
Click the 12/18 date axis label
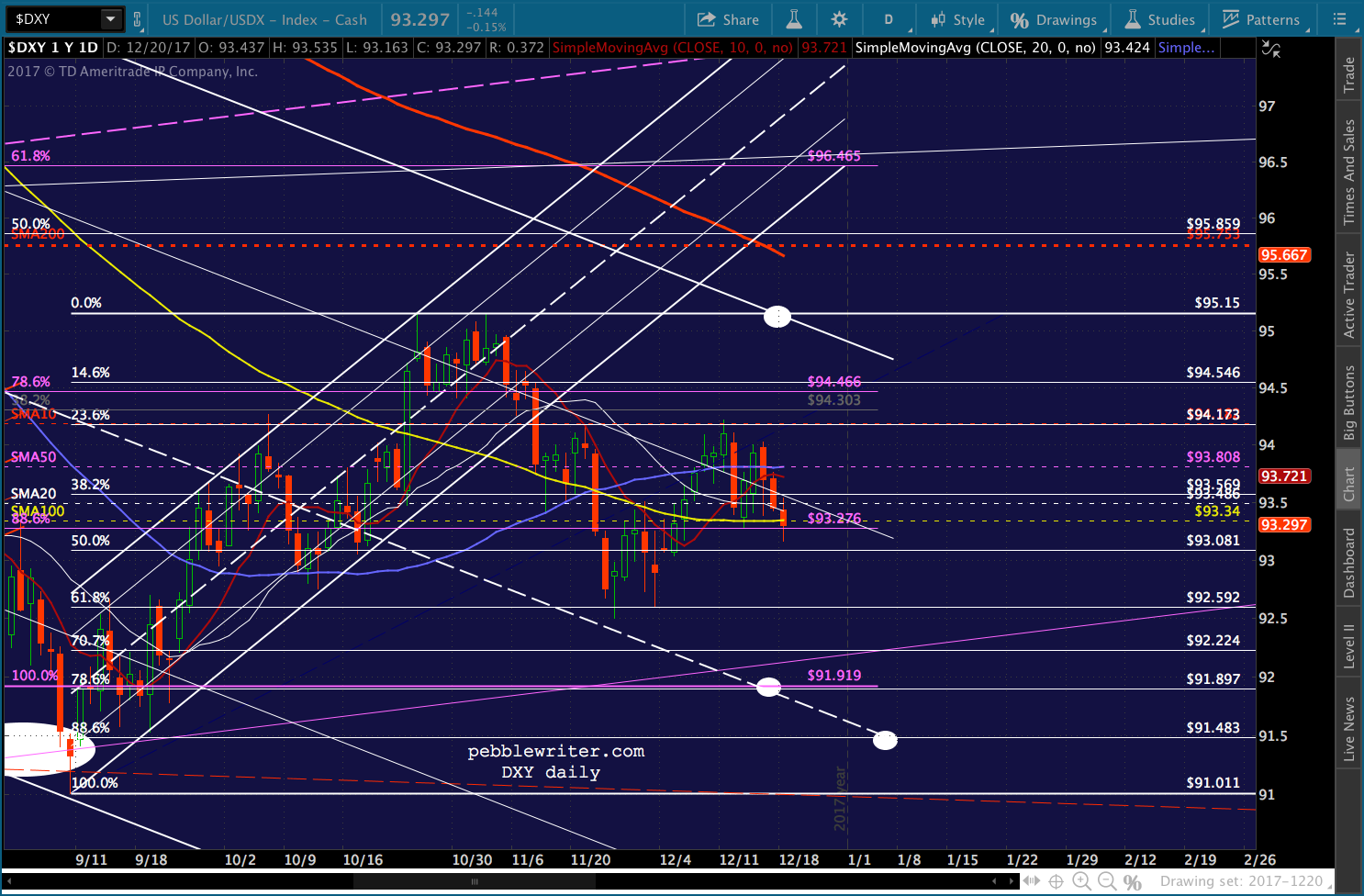pyautogui.click(x=799, y=860)
